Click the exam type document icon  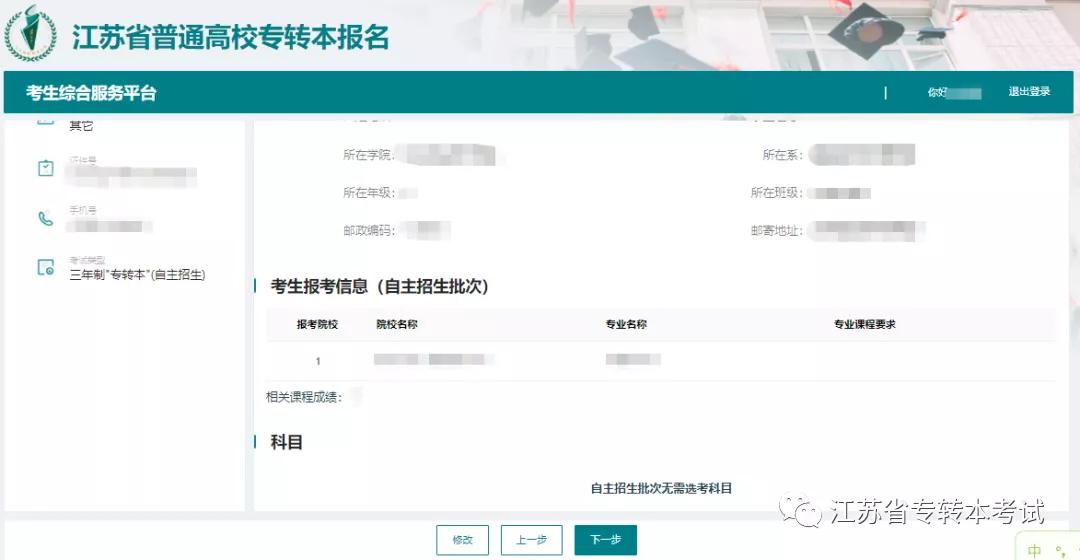pos(45,267)
